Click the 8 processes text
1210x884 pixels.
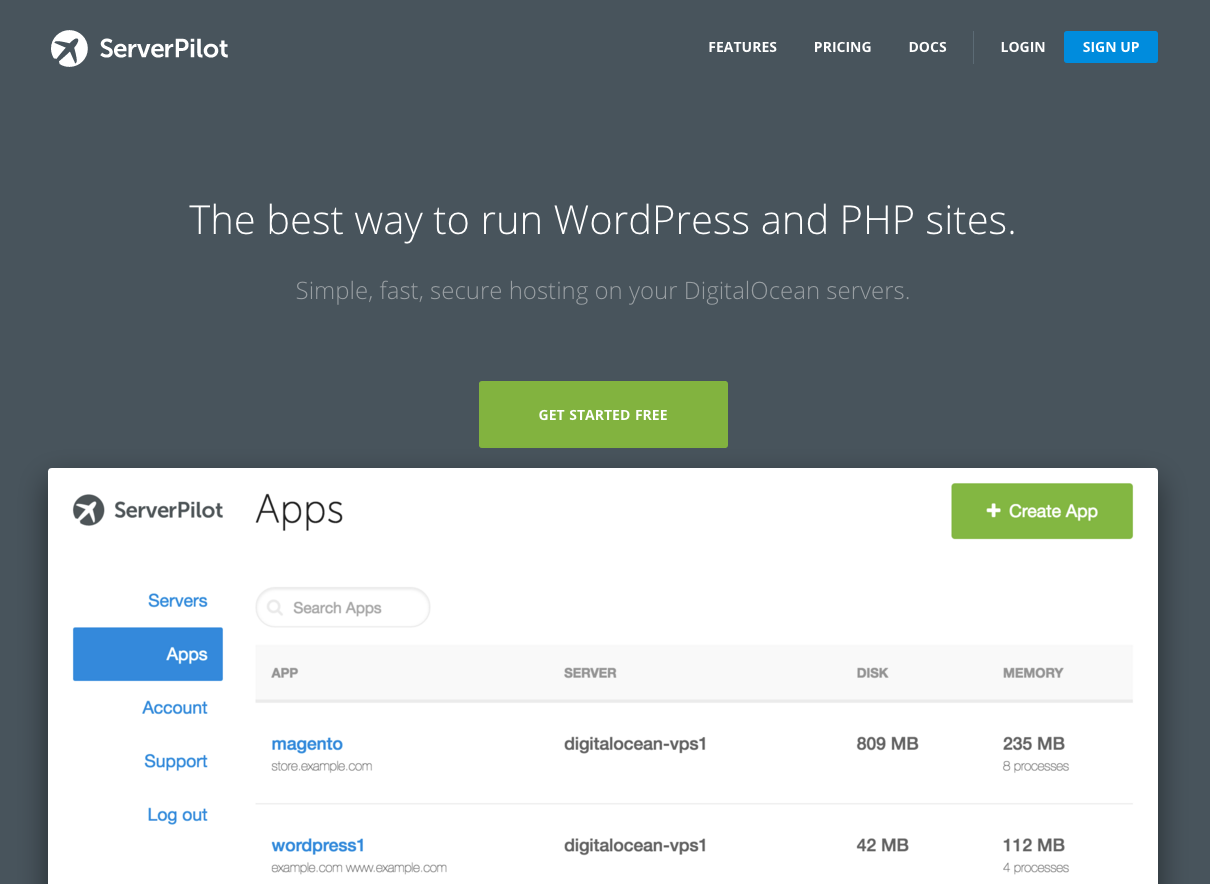pos(1036,767)
